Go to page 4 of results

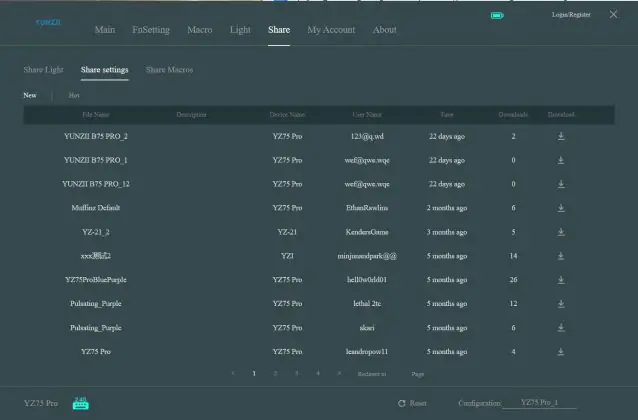[318, 373]
